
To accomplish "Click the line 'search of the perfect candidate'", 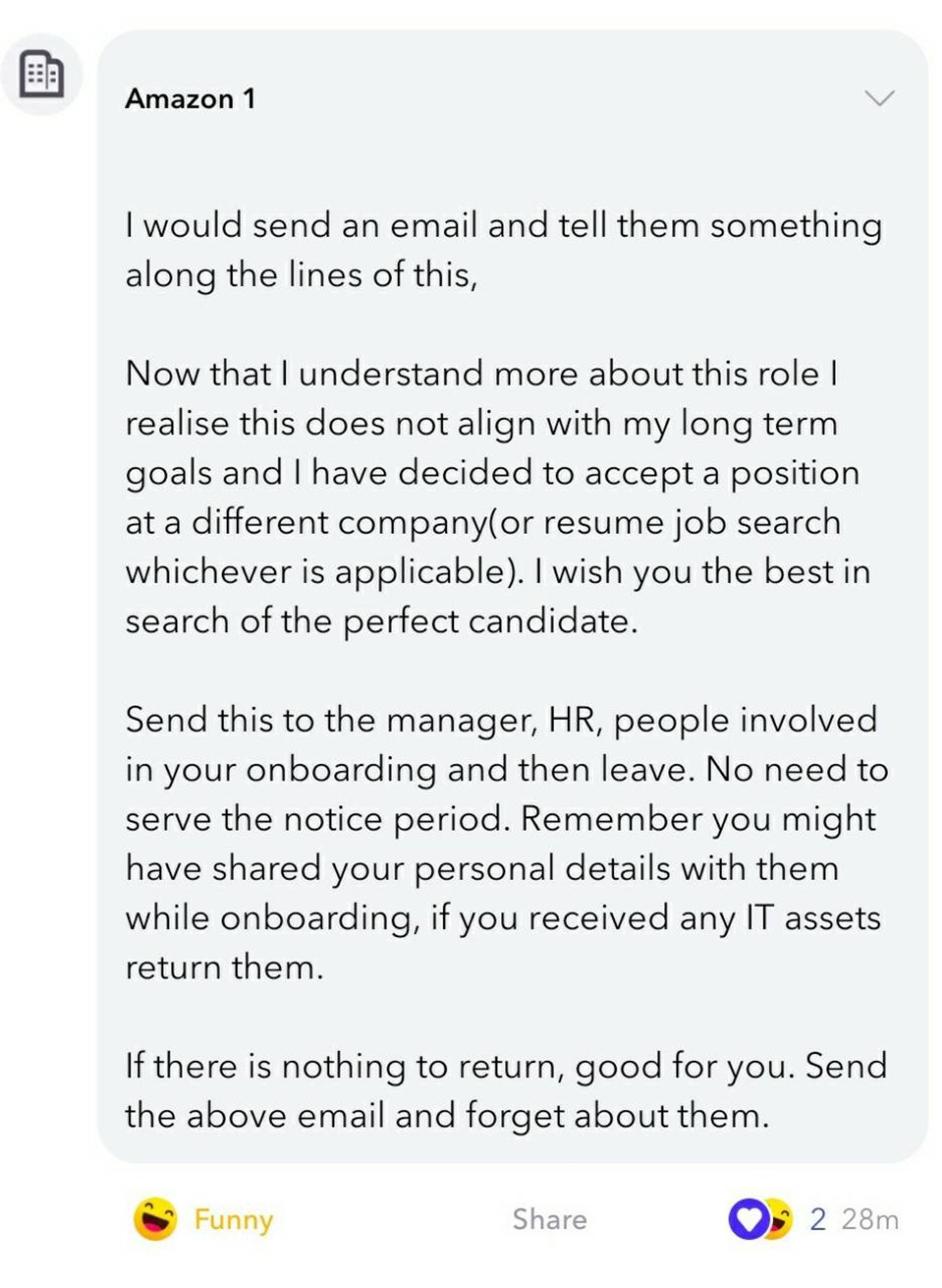I will tap(381, 621).
